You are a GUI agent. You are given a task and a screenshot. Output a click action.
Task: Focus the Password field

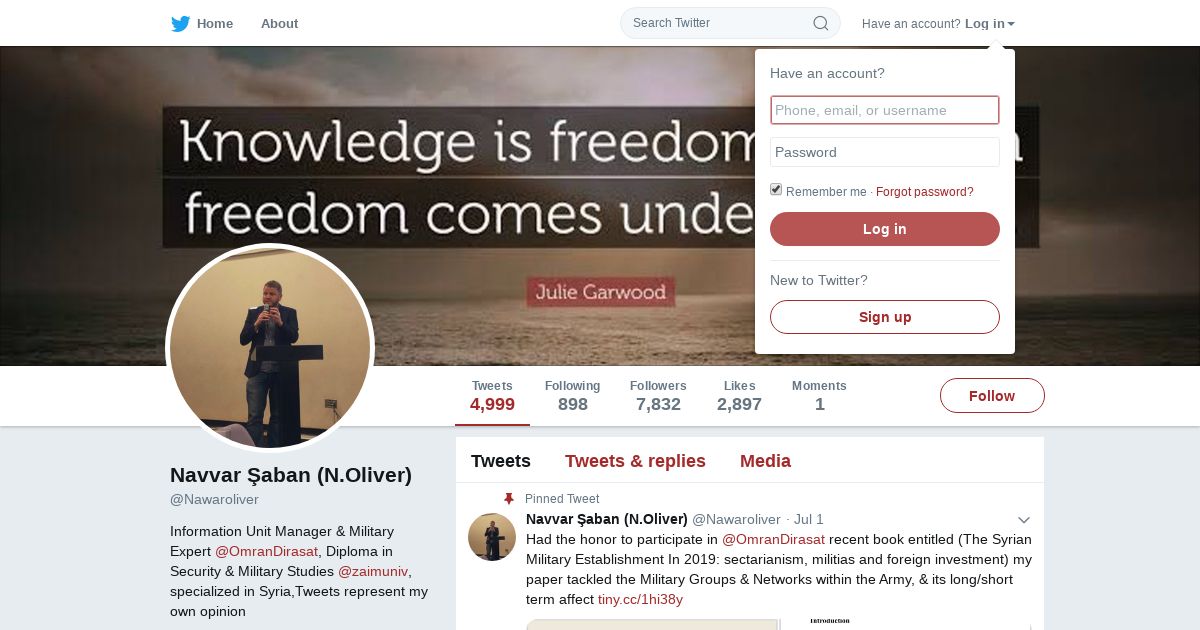point(885,152)
